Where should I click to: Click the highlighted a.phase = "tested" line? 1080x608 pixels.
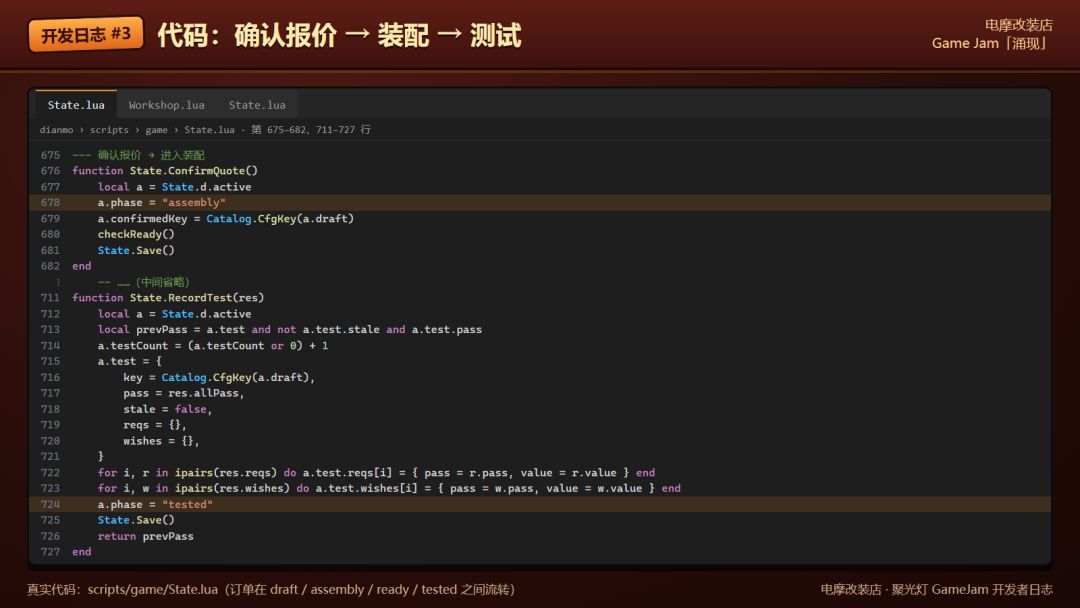540,504
